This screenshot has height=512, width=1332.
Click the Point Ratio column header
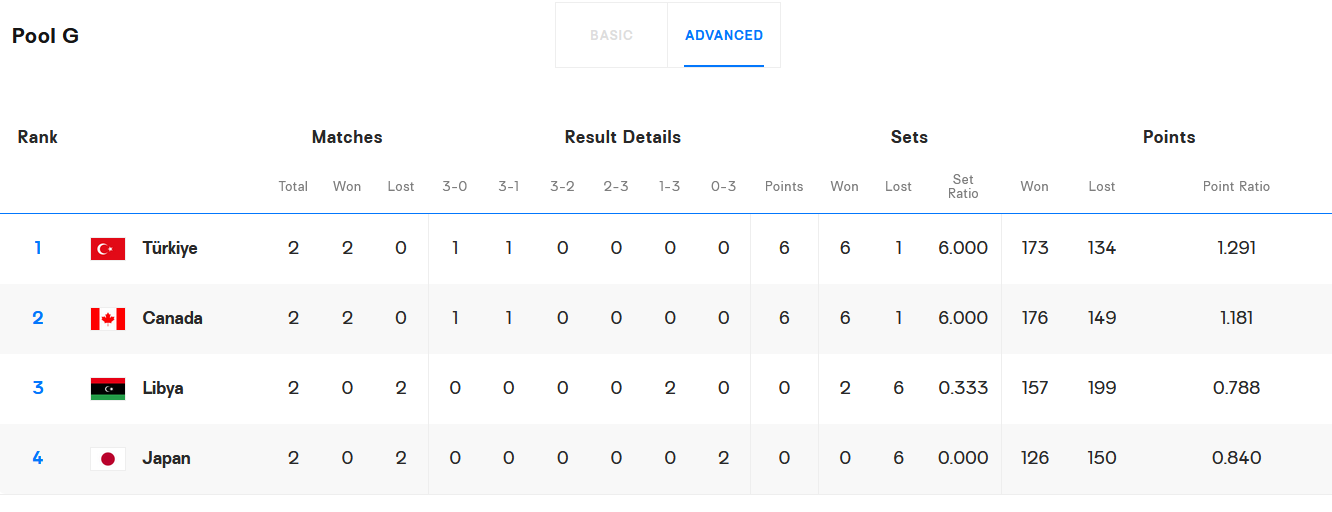[1236, 186]
